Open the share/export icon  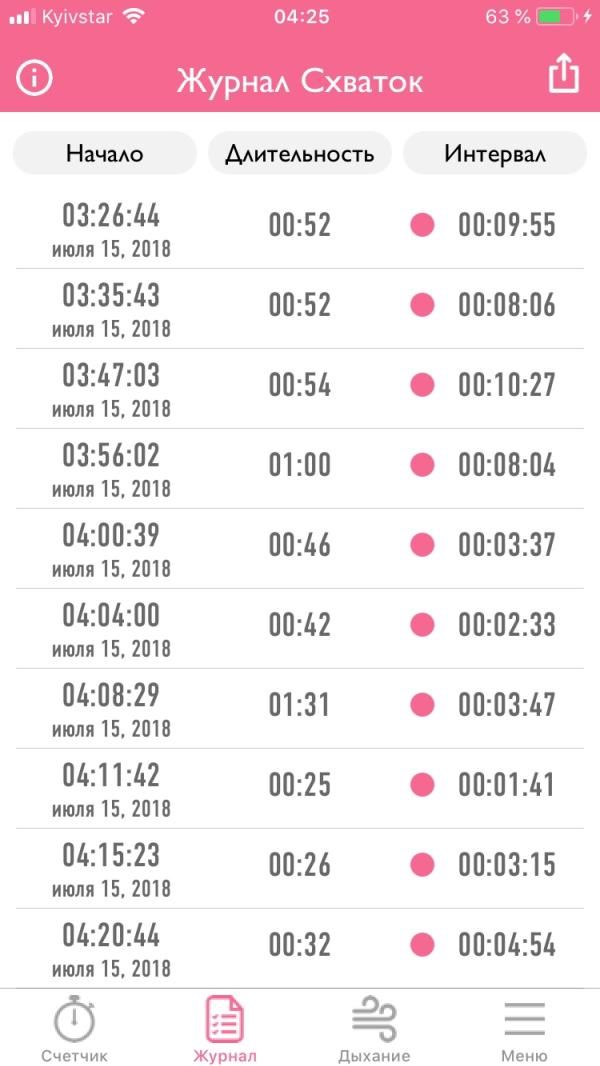point(564,73)
